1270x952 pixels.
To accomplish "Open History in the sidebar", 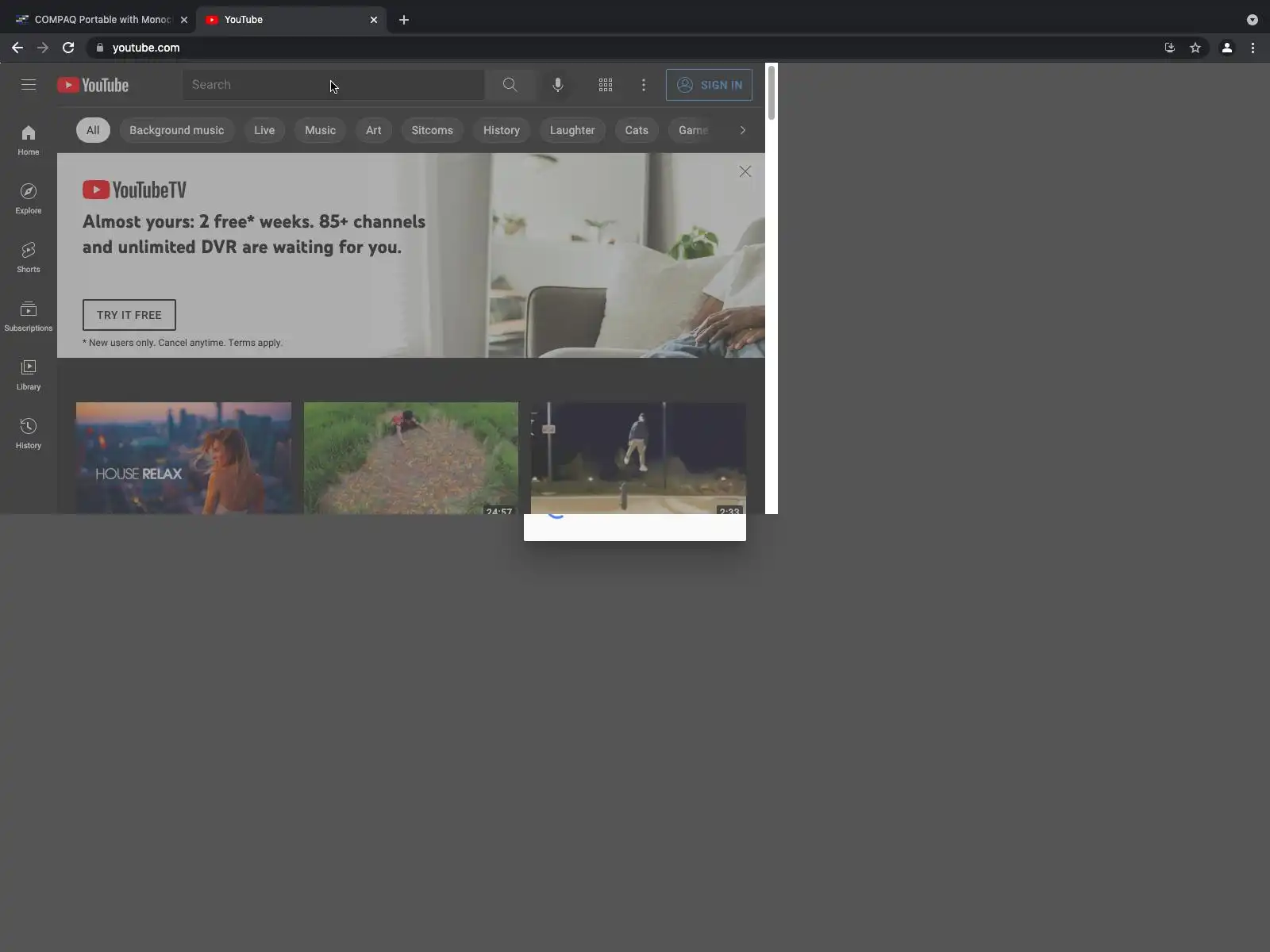I will 29,434.
